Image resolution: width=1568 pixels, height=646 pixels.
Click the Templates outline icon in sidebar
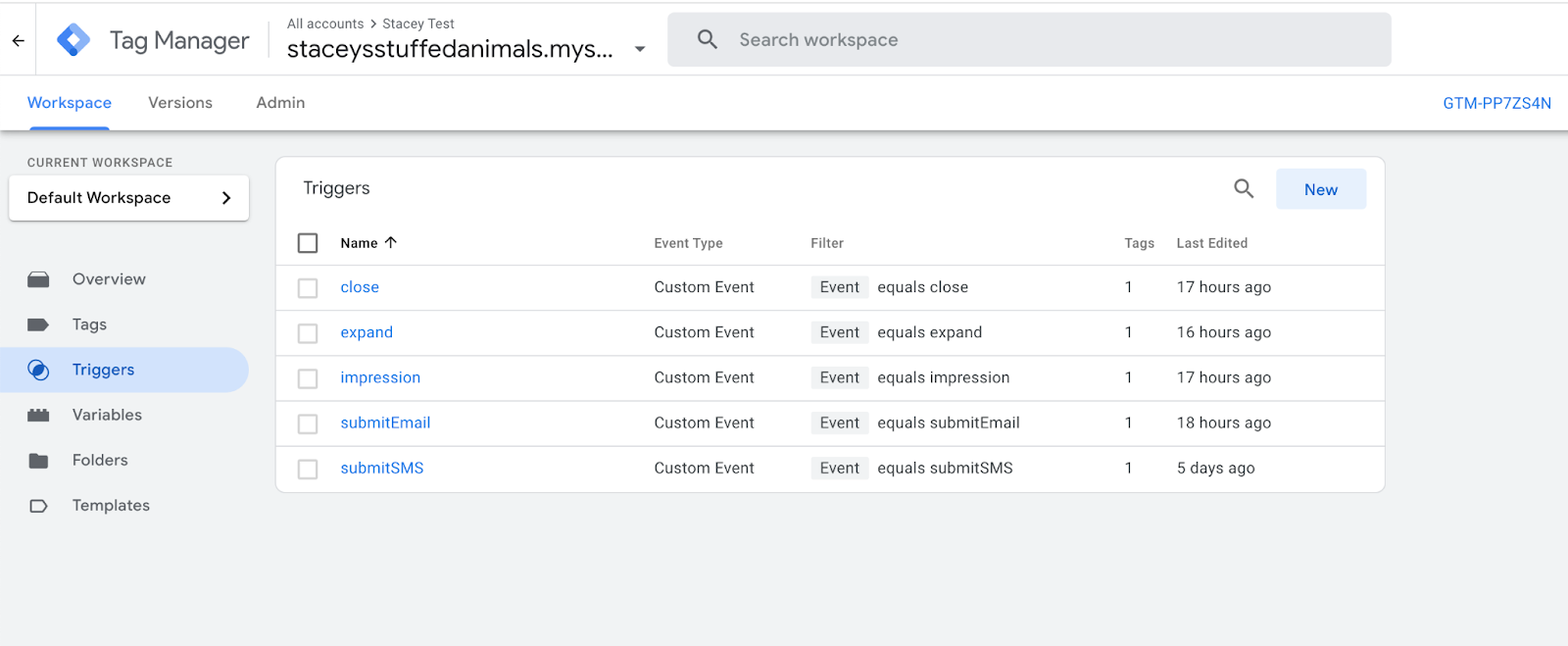[38, 506]
